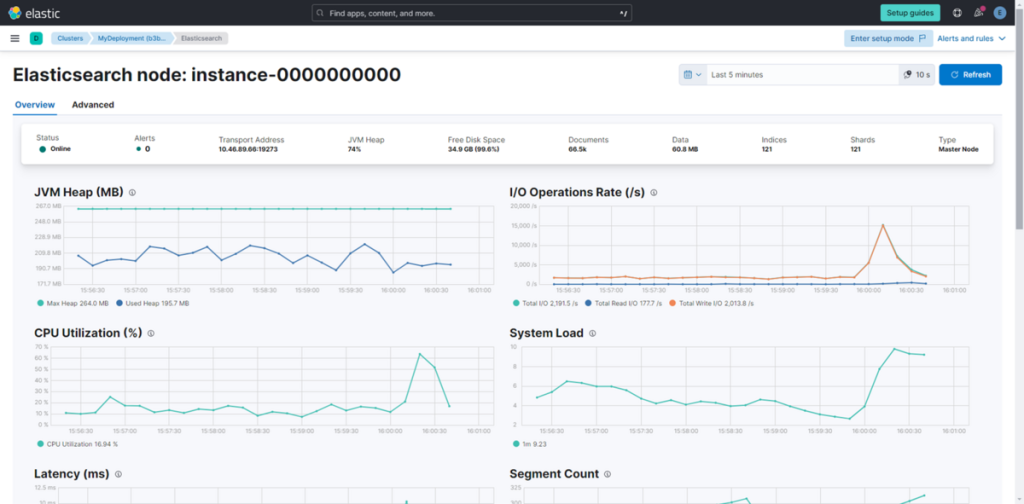The width and height of the screenshot is (1024, 504).
Task: Show info for I/O Operations Rate chart
Action: click(x=654, y=193)
